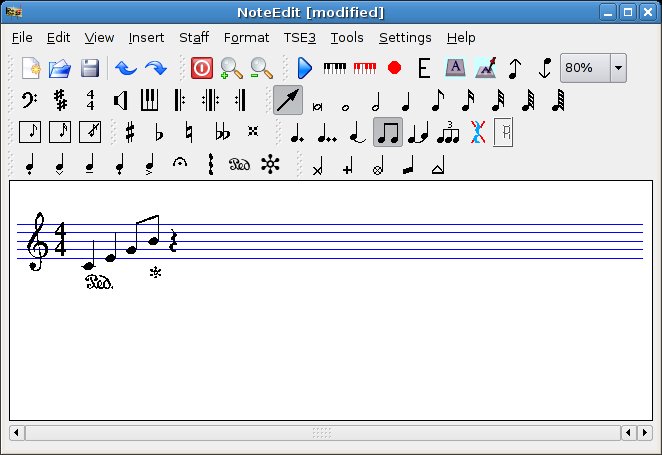Viewport: 662px width, 455px height.
Task: Open the Staff menu
Action: (x=194, y=38)
